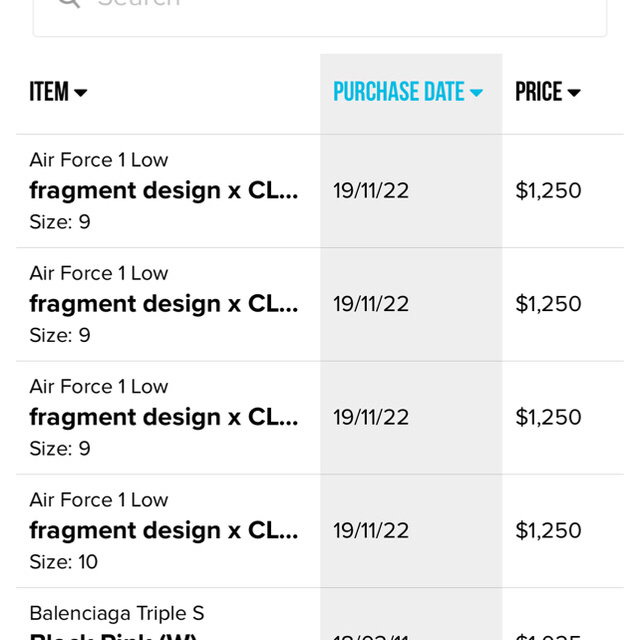Viewport: 640px width, 640px height.
Task: Select the second row's $1,250 price
Action: coord(548,304)
